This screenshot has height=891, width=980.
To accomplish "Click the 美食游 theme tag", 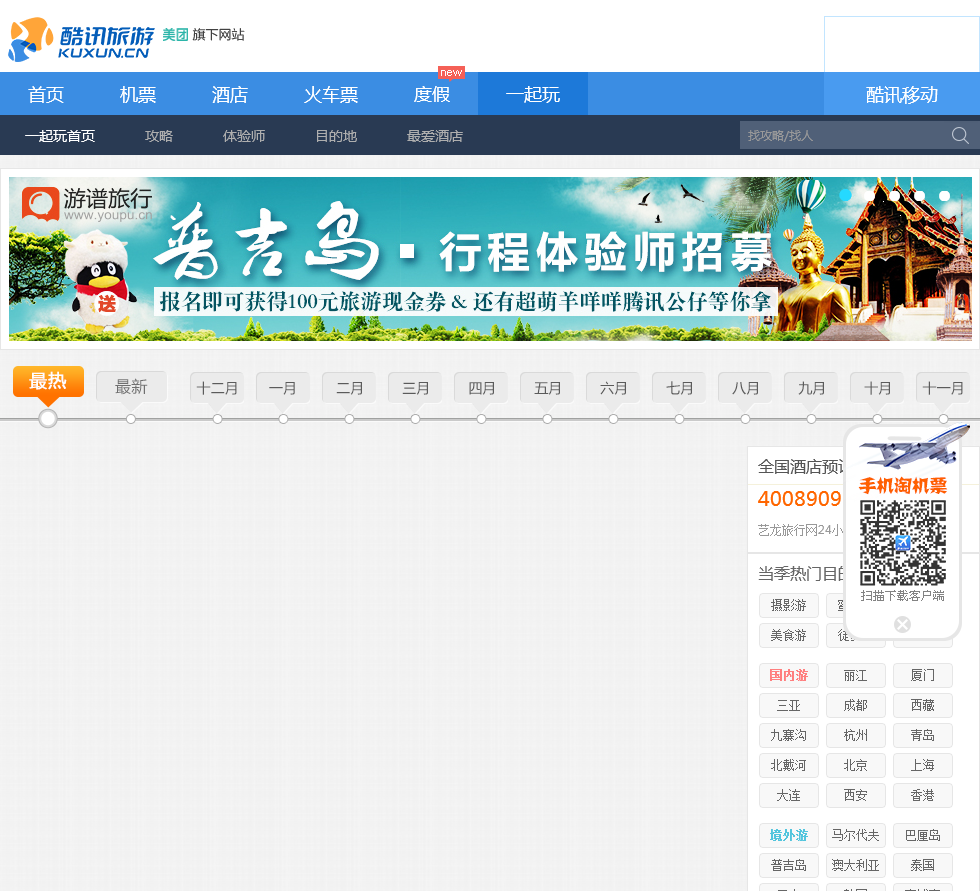I will (789, 635).
